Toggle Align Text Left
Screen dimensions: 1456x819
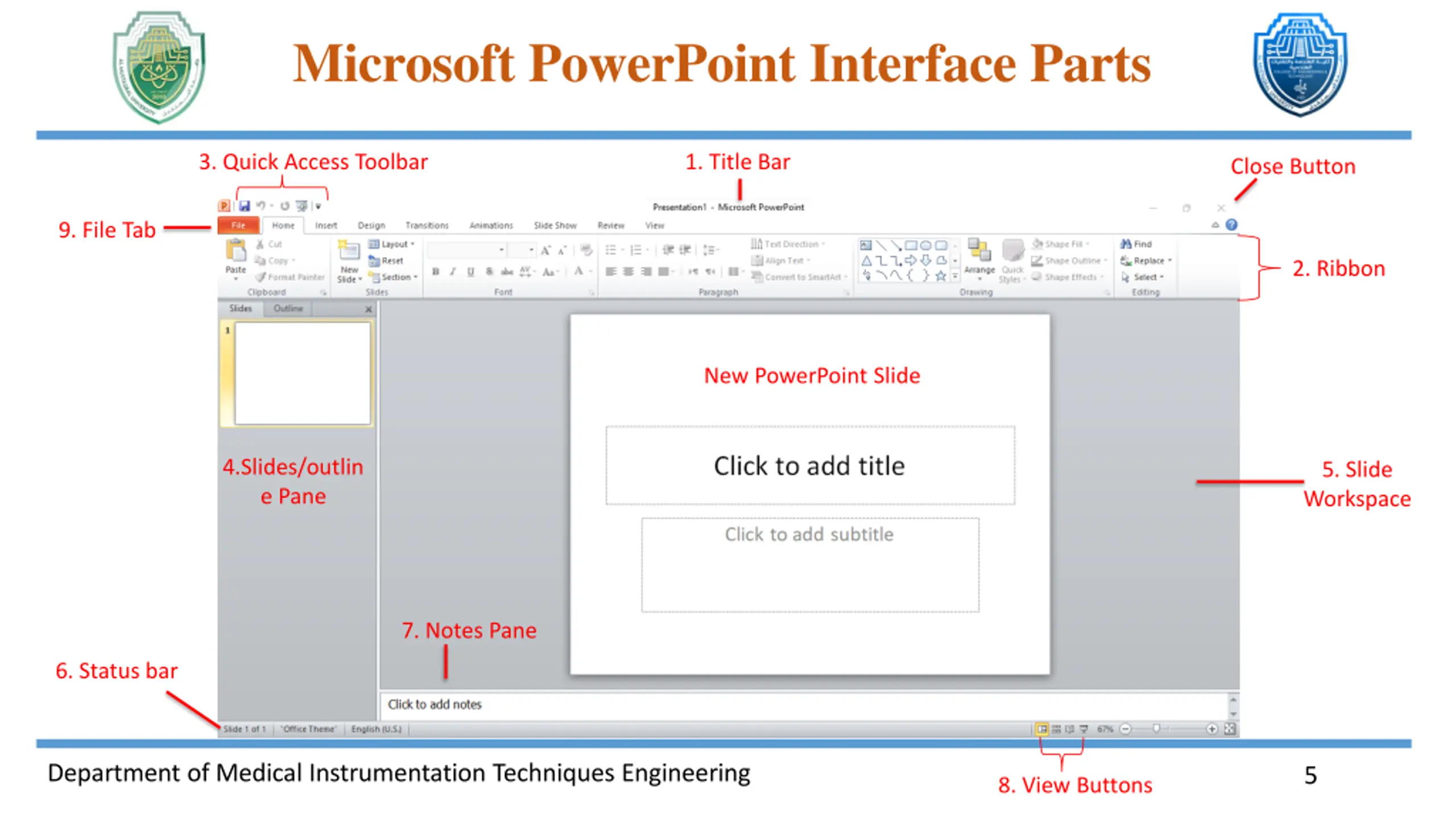(611, 272)
